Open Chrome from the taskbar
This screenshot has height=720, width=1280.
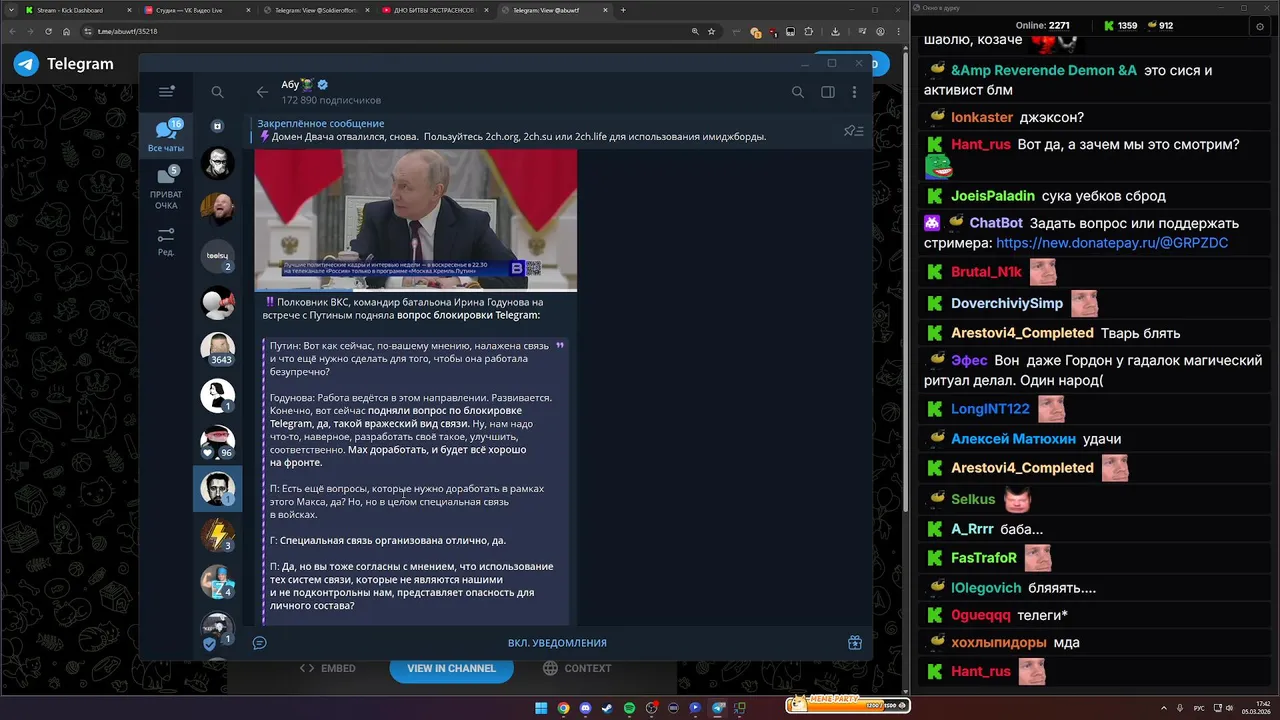(564, 708)
